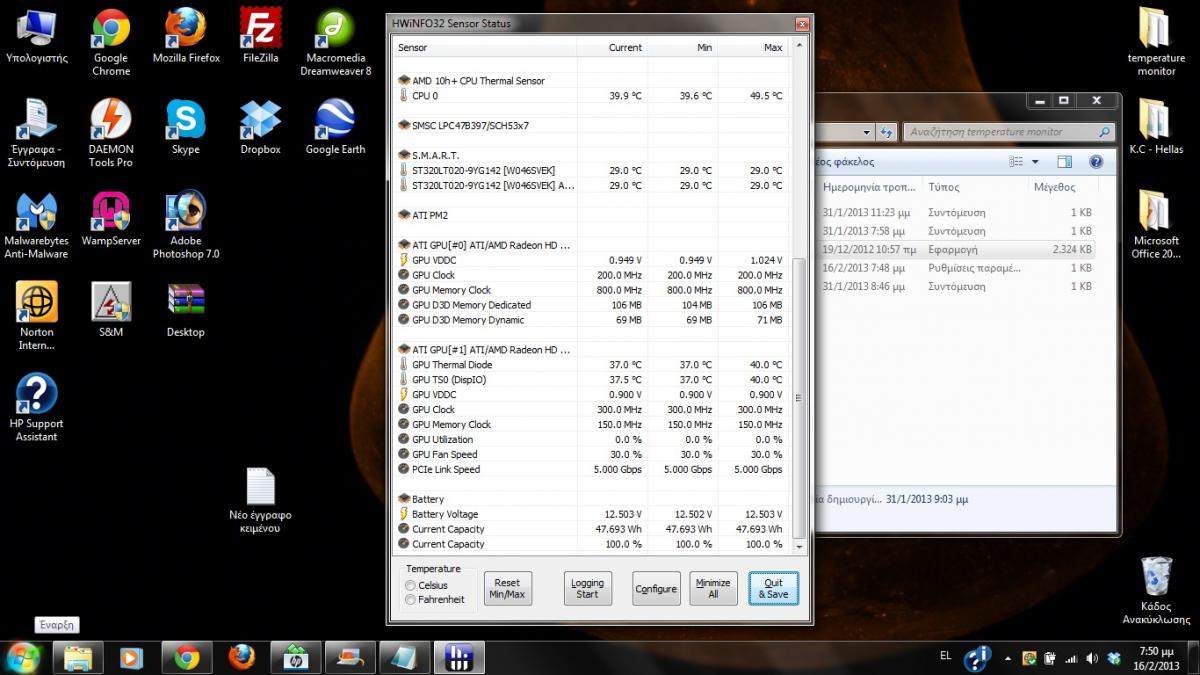The height and width of the screenshot is (675, 1200).
Task: Open WampServer desktop shortcut
Action: [111, 220]
